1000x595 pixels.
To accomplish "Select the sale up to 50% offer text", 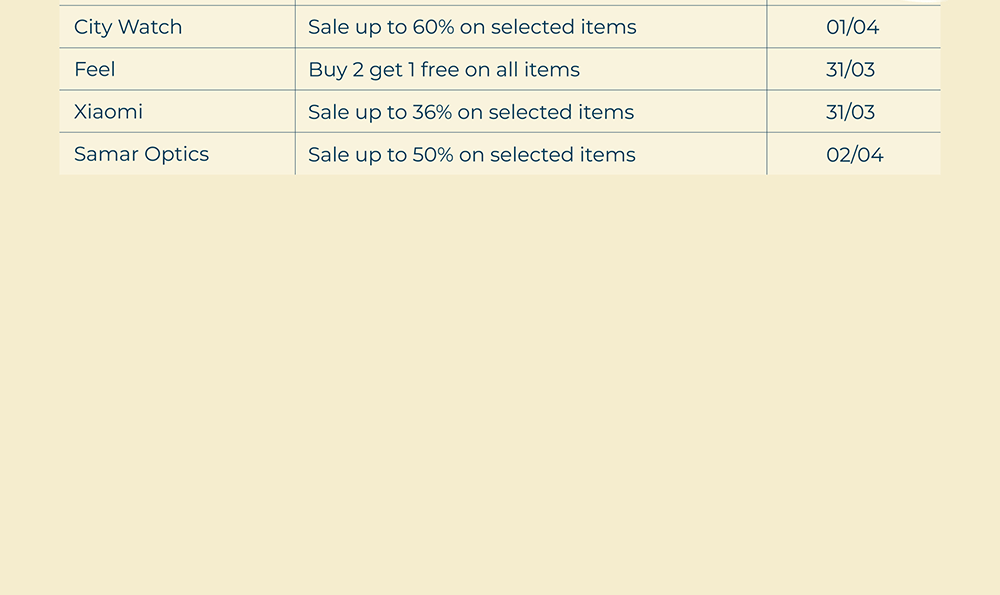I will click(x=472, y=155).
